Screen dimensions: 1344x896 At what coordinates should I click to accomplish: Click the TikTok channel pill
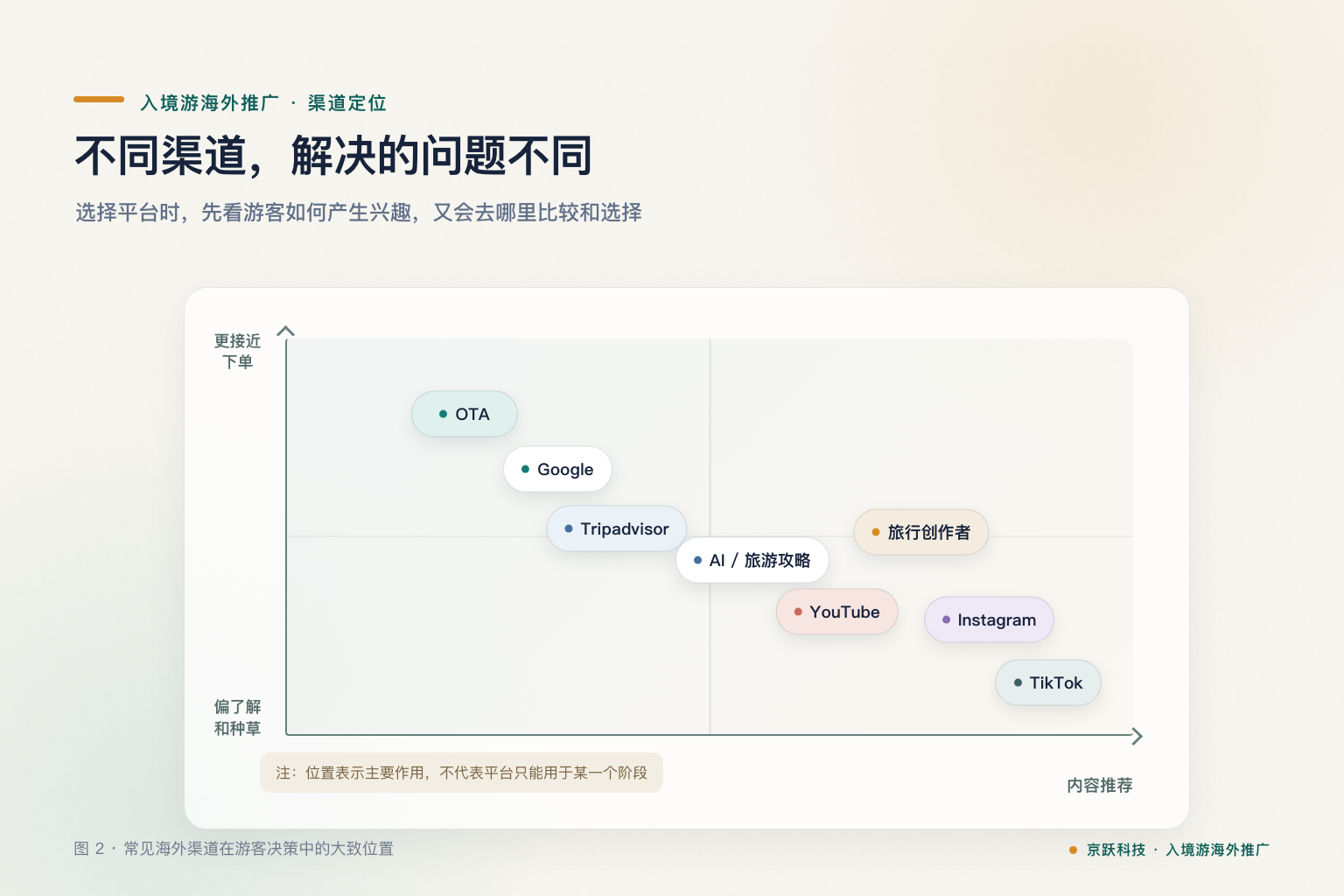pos(1048,682)
